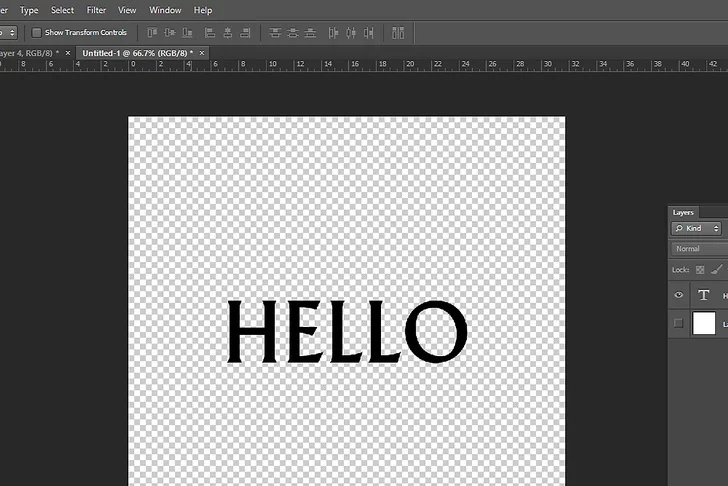Lock transparent pixels in Layers panel
This screenshot has width=728, height=486.
coord(700,269)
